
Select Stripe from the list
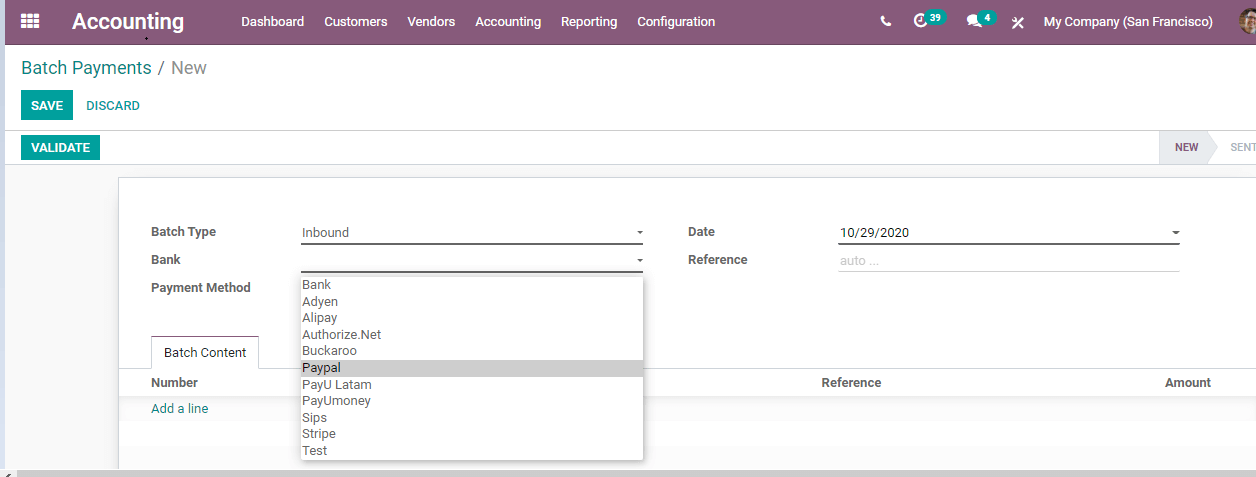(x=471, y=434)
